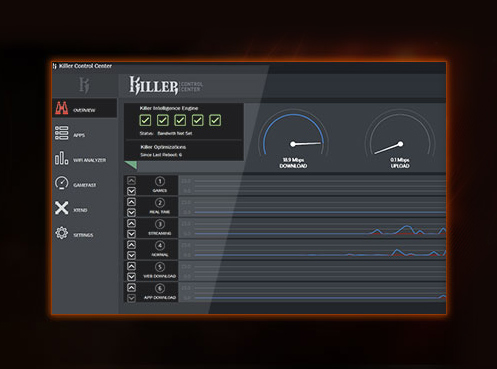Open the Settings gear icon
The width and height of the screenshot is (497, 369).
(x=62, y=233)
